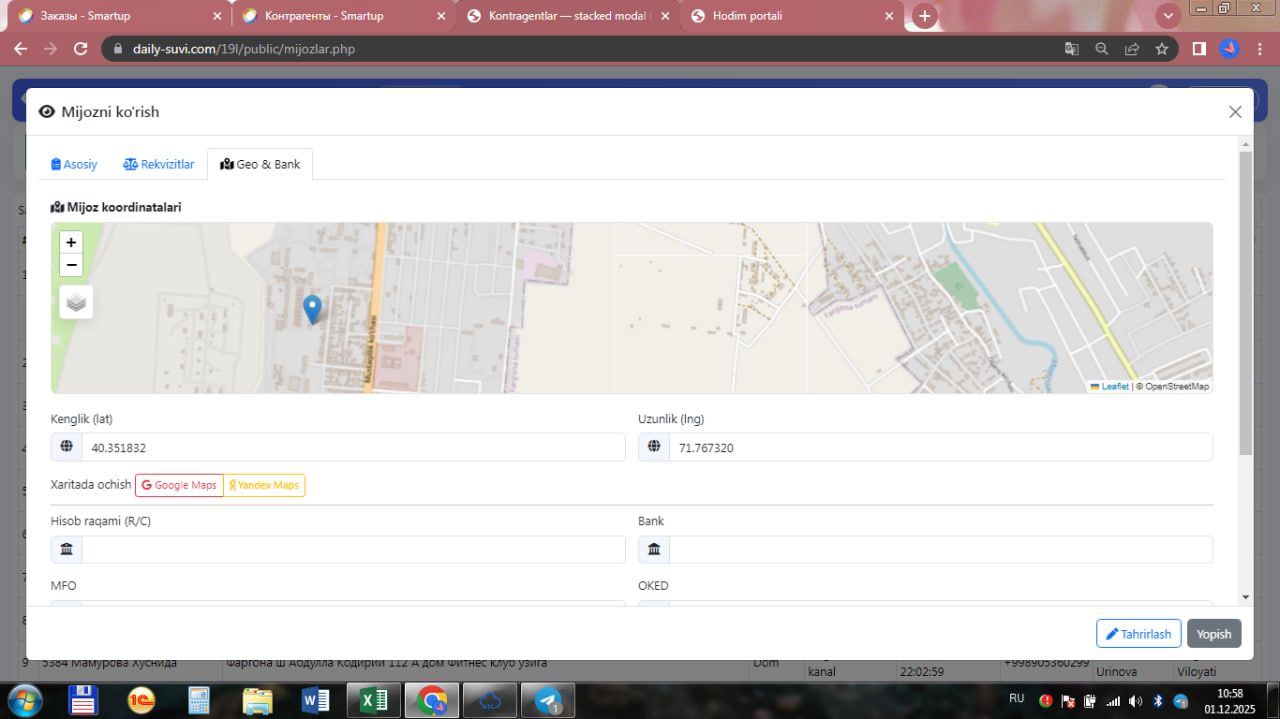Reload the current browser page
Viewport: 1280px width, 719px height.
coord(81,48)
